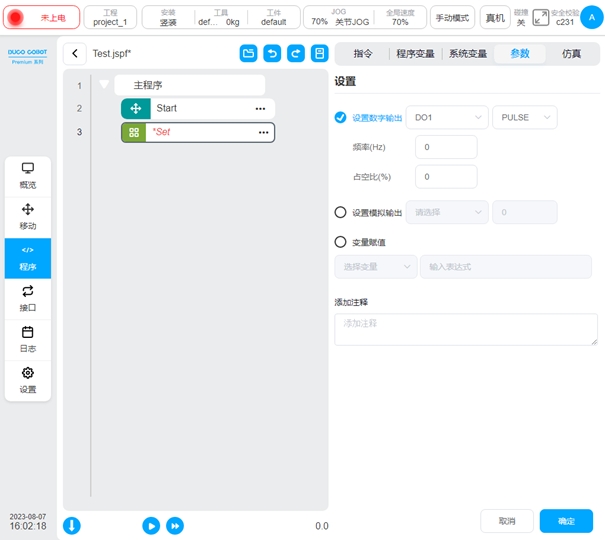Open the 移动 (Move) sidebar panel

click(x=27, y=216)
